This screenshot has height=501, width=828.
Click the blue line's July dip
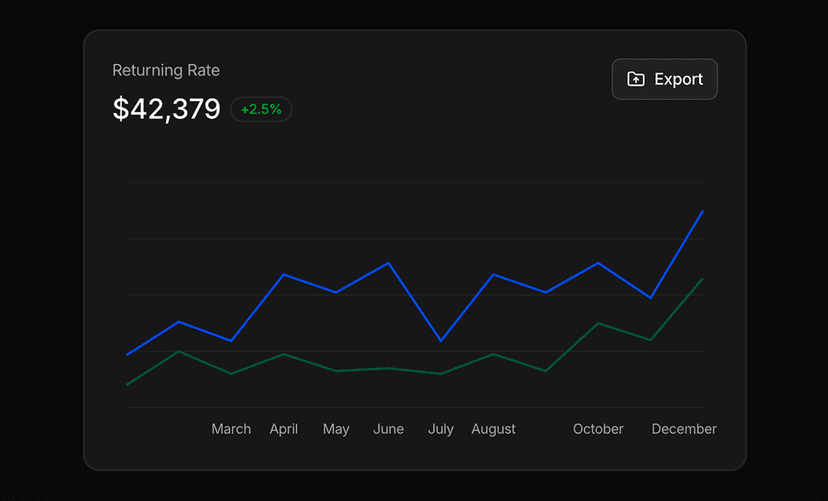point(441,341)
